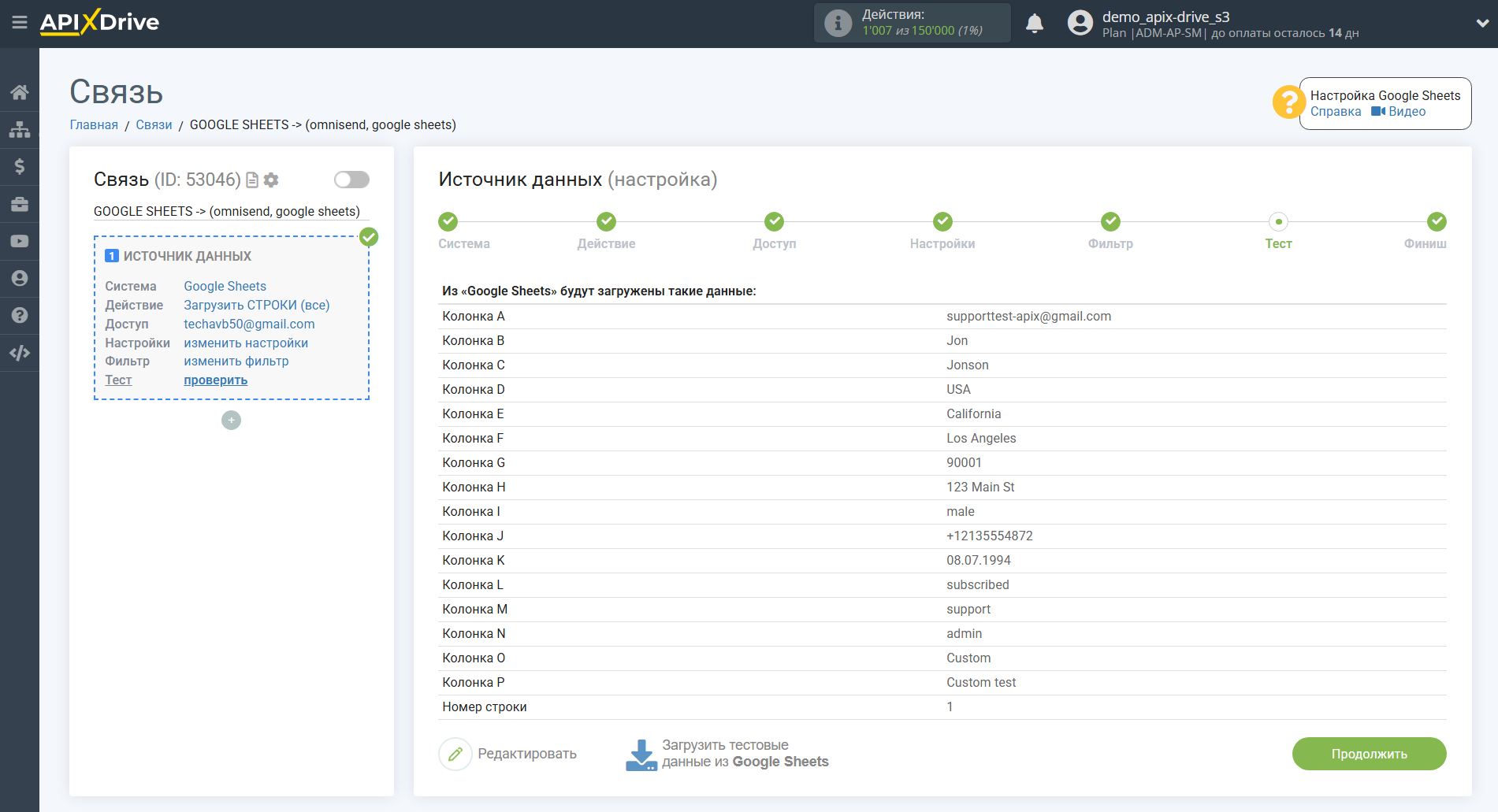The height and width of the screenshot is (812, 1498).
Task: Go to the Настройки step
Action: pyautogui.click(x=942, y=222)
